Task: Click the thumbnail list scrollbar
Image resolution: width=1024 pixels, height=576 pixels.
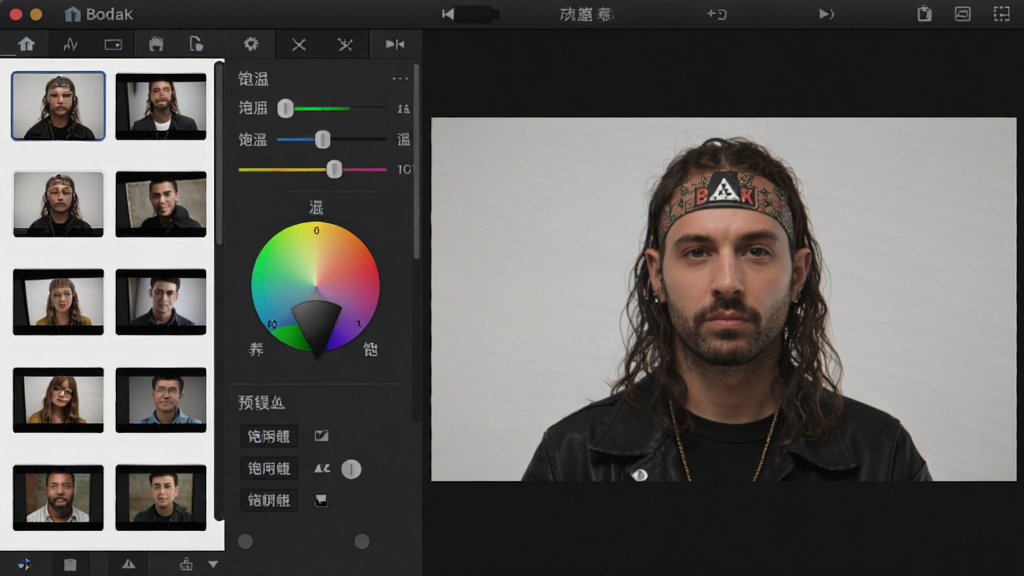Action: [219, 153]
